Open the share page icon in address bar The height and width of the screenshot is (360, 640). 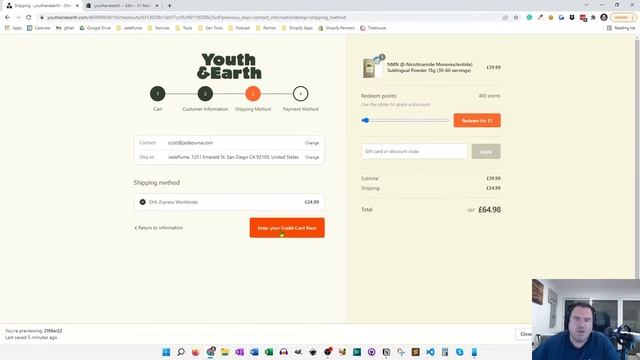pyautogui.click(x=505, y=18)
